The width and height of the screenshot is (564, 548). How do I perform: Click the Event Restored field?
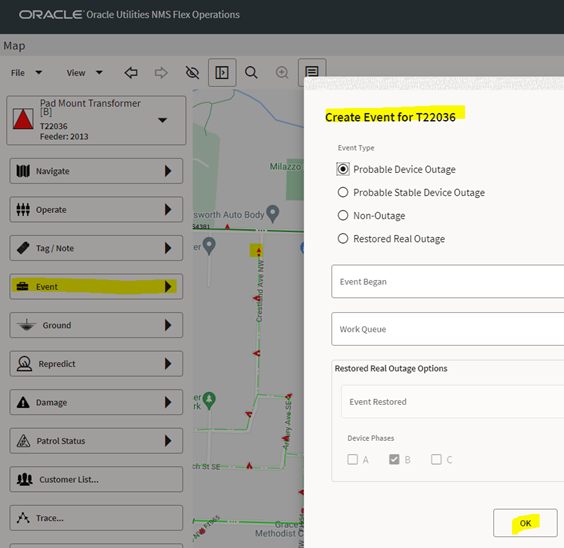[x=452, y=402]
